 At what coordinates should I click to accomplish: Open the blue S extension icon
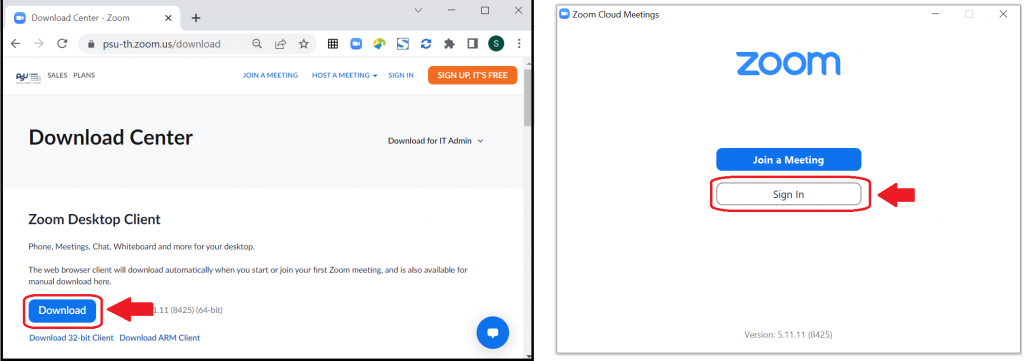[x=402, y=44]
